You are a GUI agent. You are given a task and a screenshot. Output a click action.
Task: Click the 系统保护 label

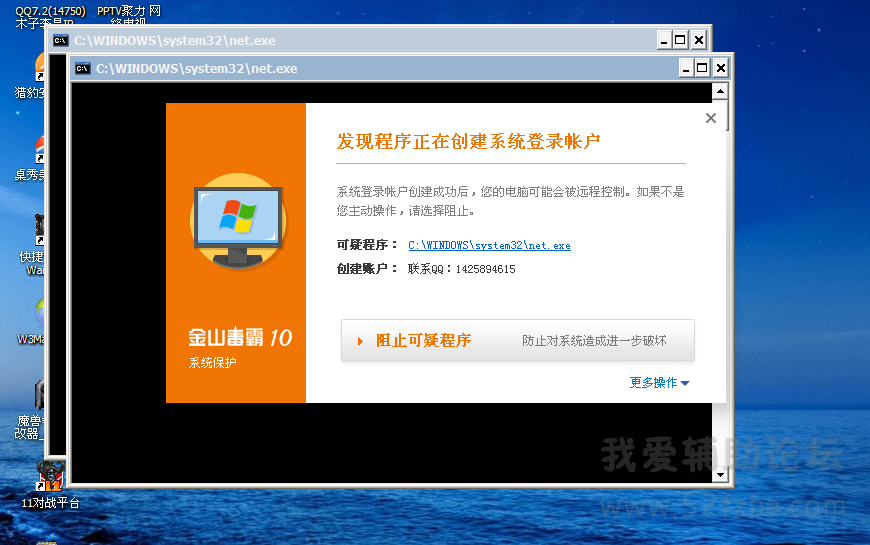coord(213,363)
